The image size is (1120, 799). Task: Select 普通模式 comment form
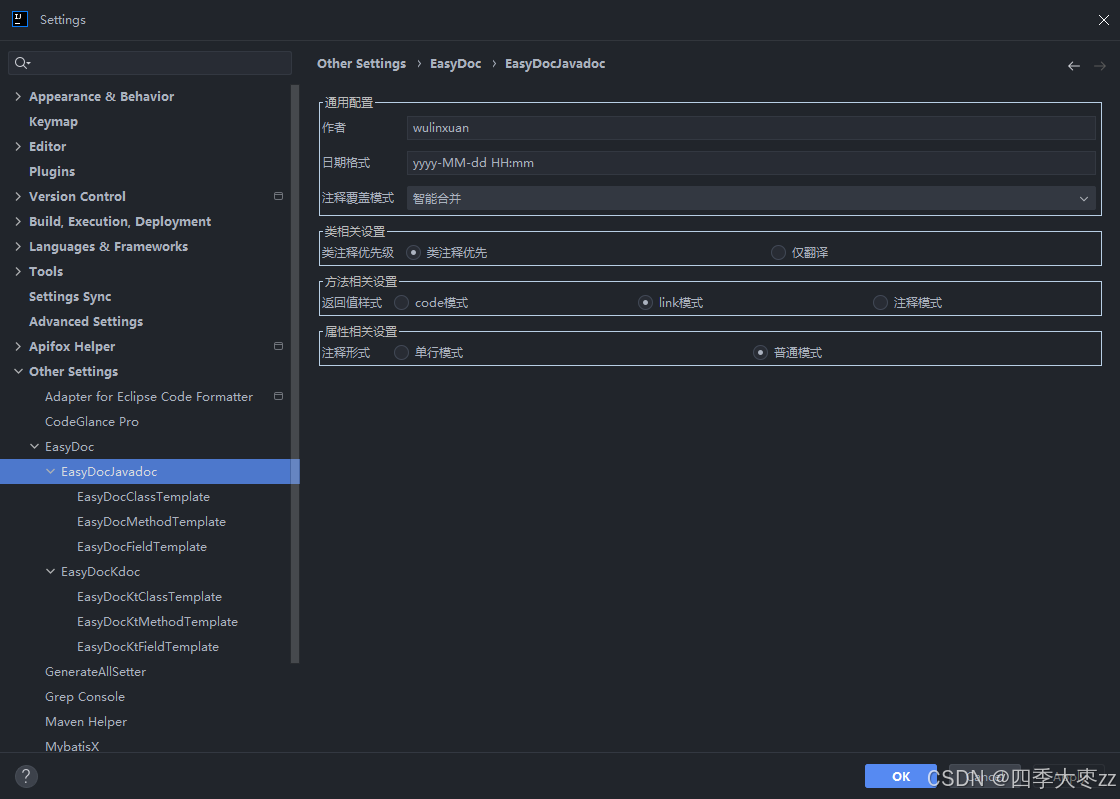(760, 353)
